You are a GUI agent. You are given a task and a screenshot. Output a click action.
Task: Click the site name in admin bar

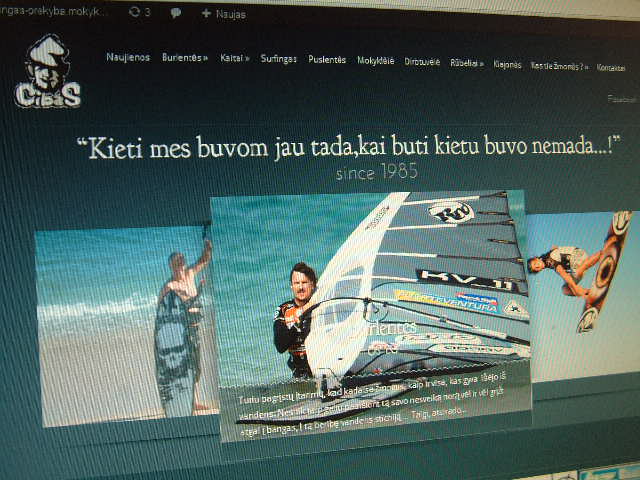(55, 12)
